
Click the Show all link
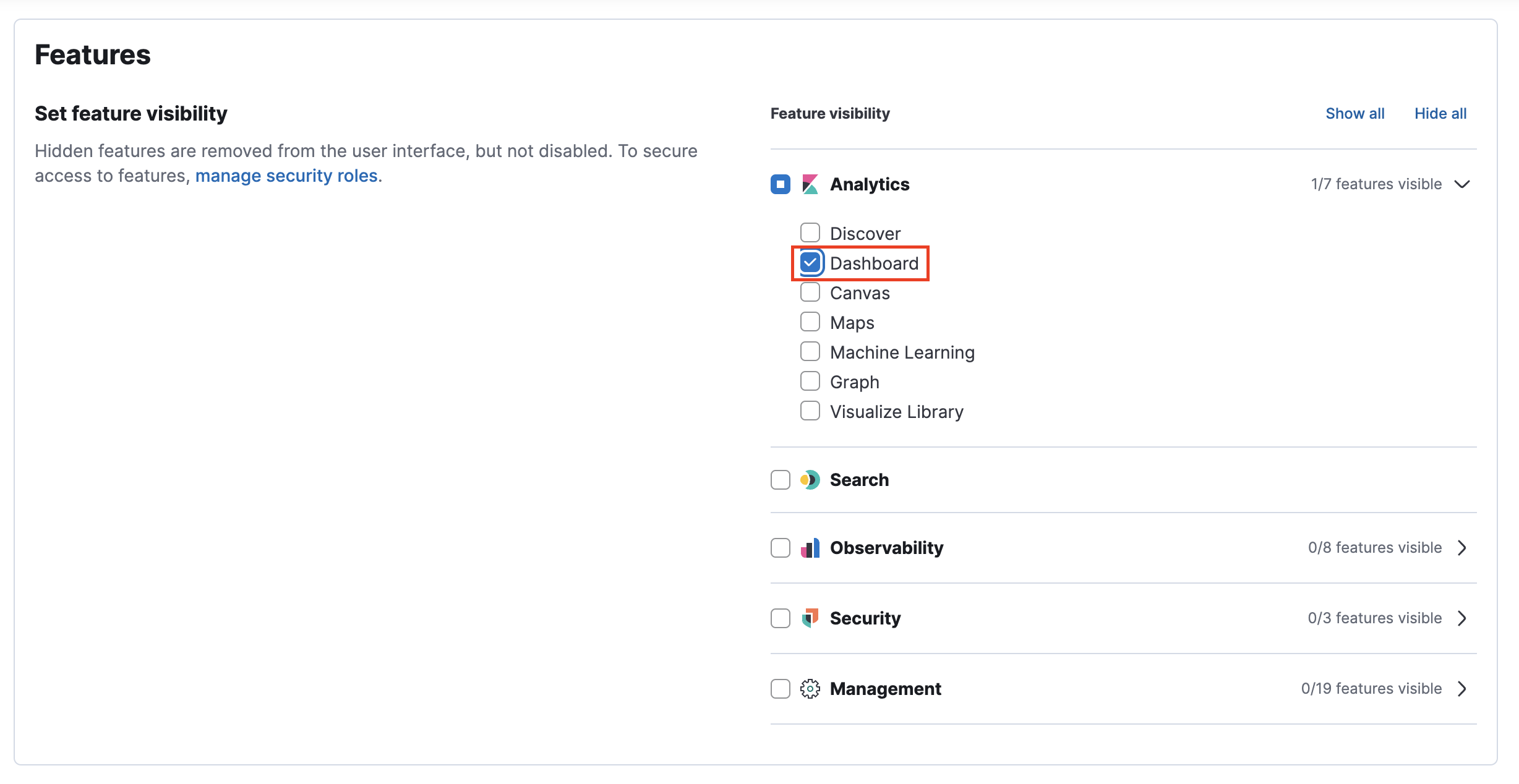point(1354,113)
